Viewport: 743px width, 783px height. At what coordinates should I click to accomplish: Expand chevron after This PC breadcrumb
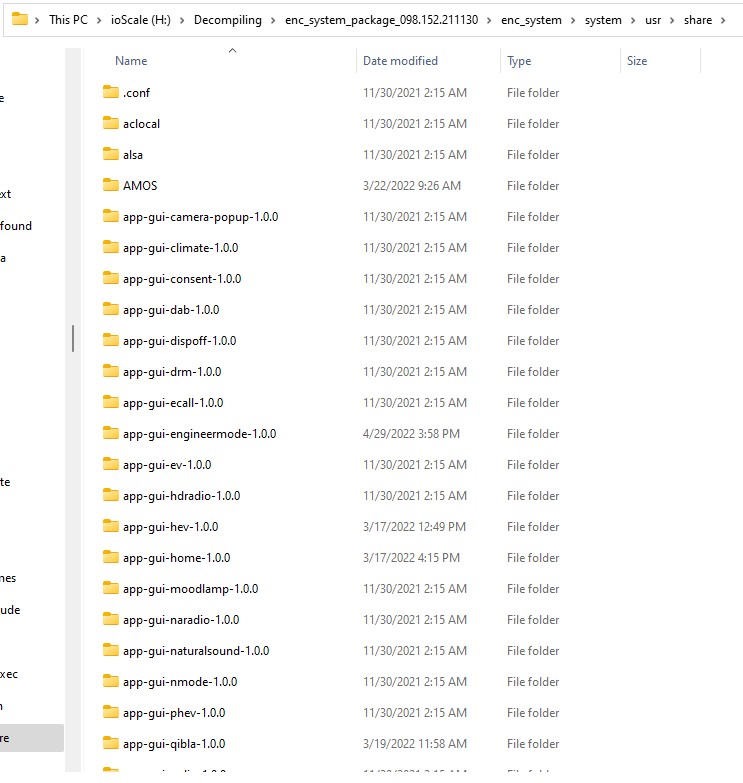[99, 20]
